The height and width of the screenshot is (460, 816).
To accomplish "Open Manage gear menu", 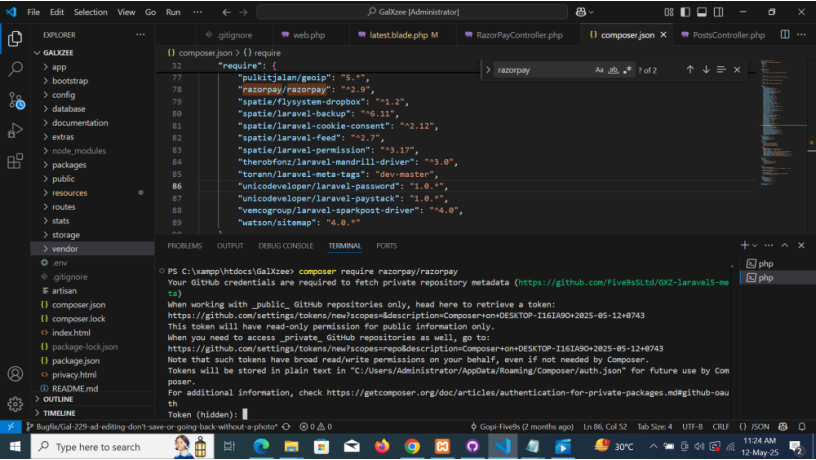I will pyautogui.click(x=15, y=404).
